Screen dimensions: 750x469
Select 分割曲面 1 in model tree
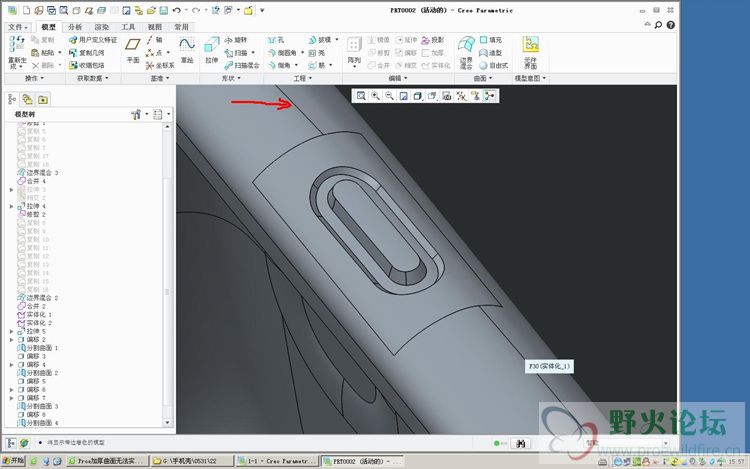click(x=38, y=348)
